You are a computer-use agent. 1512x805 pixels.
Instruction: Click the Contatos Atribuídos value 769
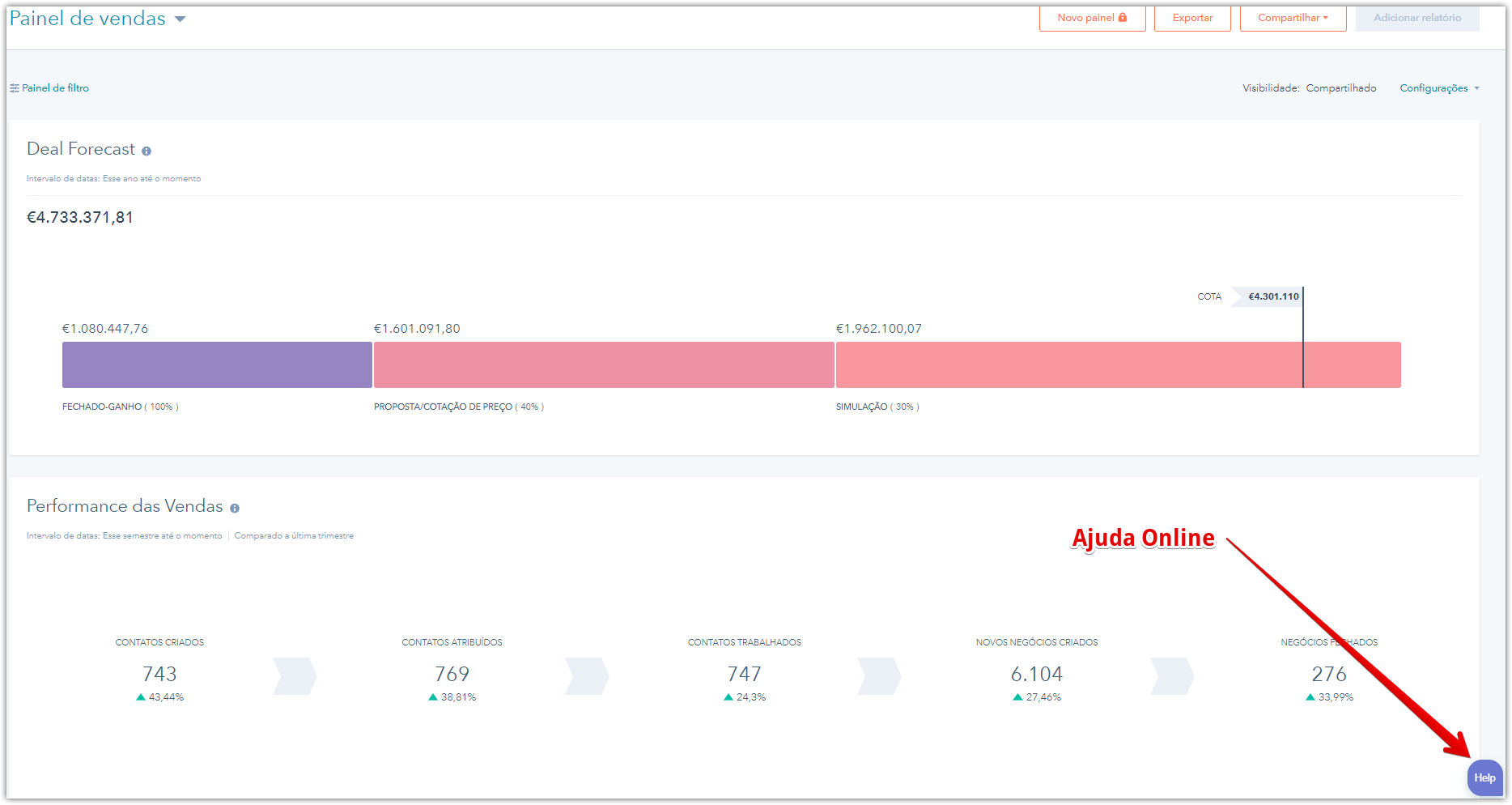point(452,674)
